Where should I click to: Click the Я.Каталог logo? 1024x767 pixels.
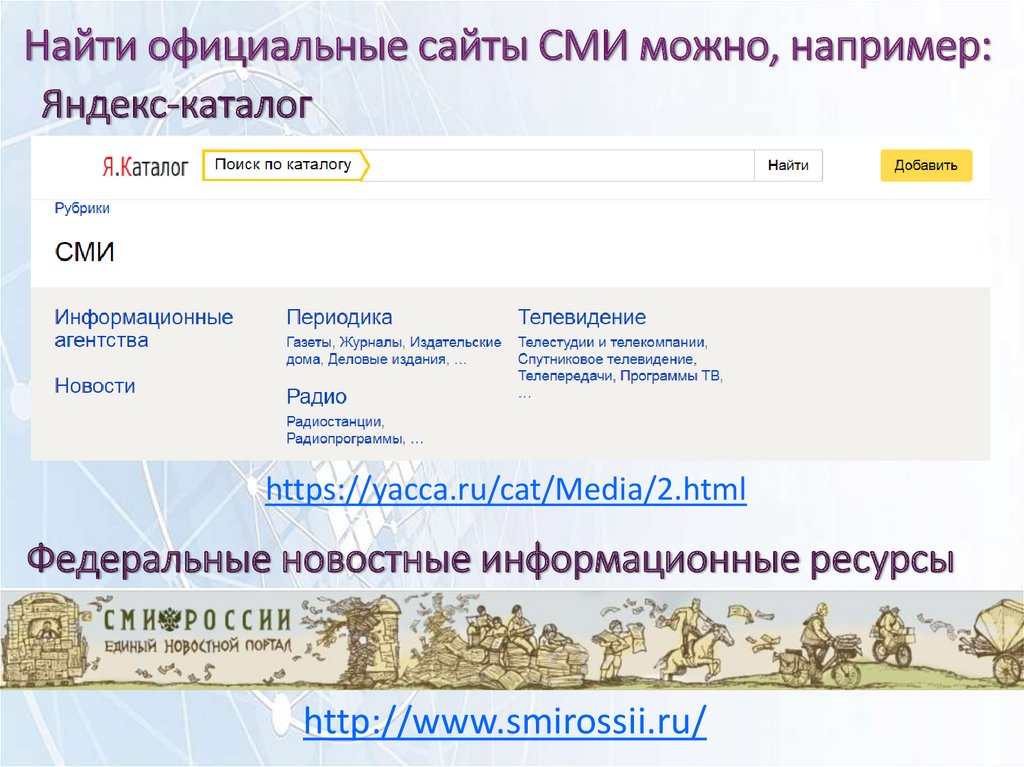144,167
